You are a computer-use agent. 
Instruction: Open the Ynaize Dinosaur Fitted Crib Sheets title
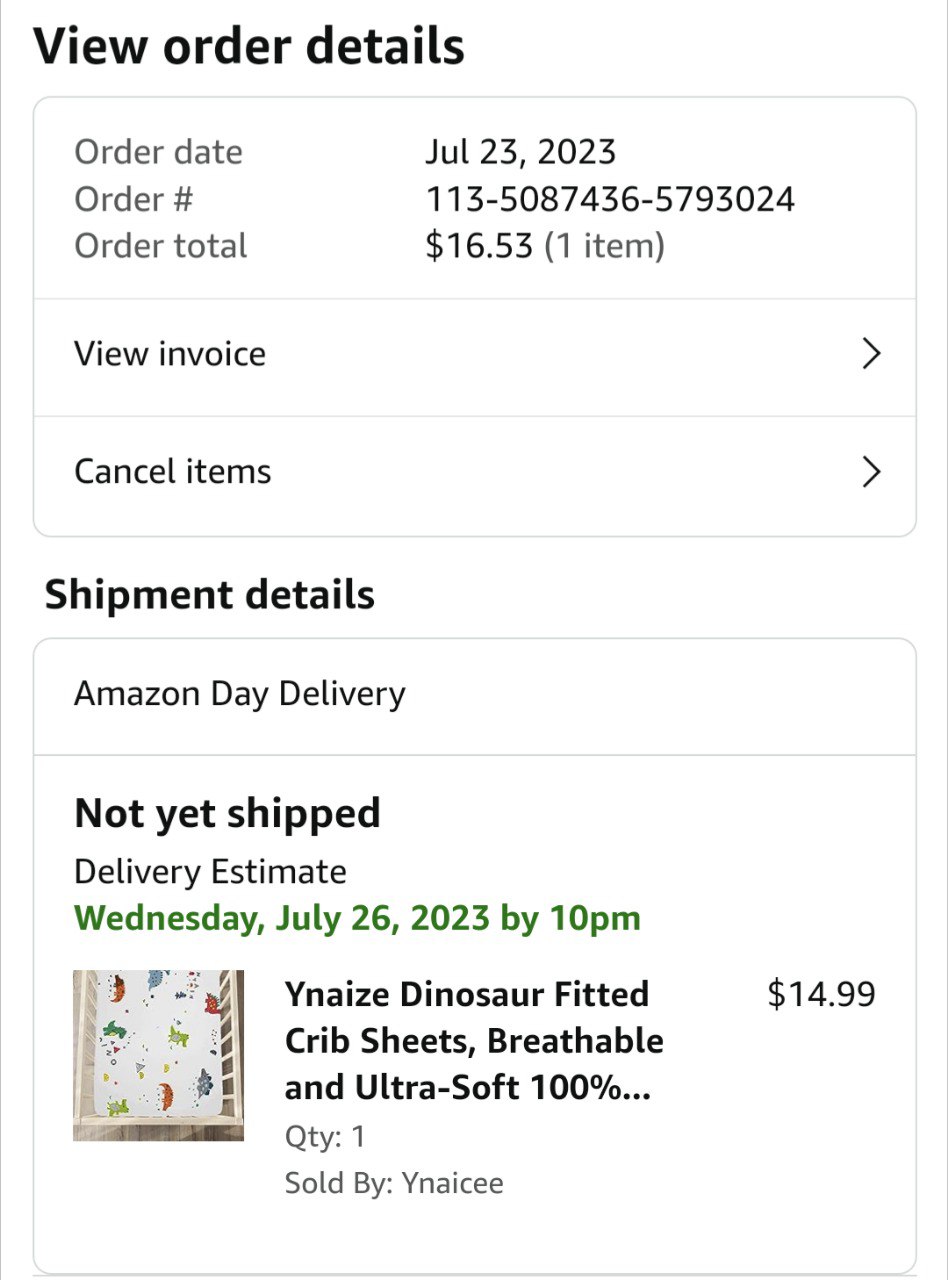click(x=474, y=1040)
